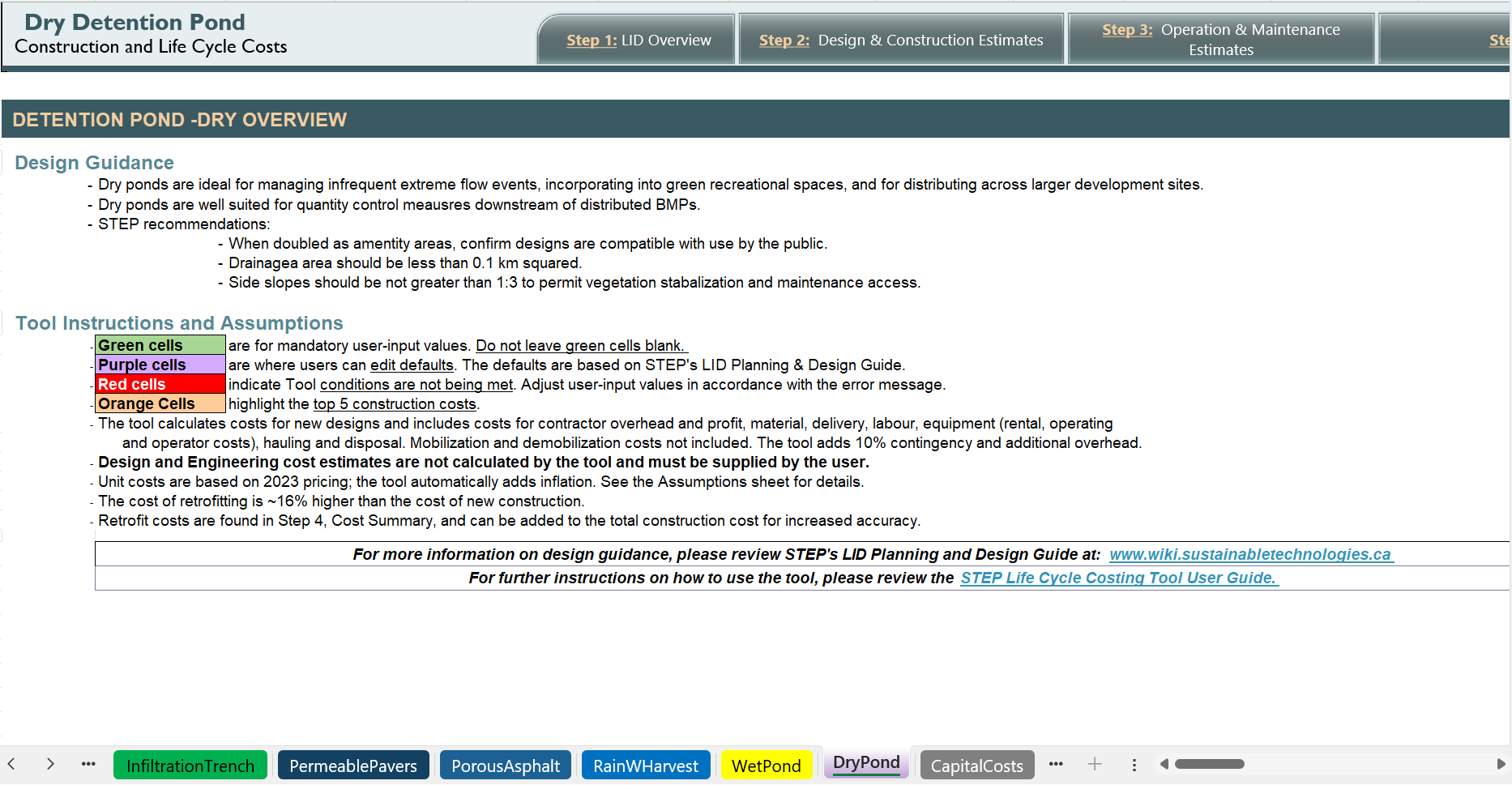Open the CapitalCosts sheet tab
This screenshot has height=785, width=1512.
976,766
